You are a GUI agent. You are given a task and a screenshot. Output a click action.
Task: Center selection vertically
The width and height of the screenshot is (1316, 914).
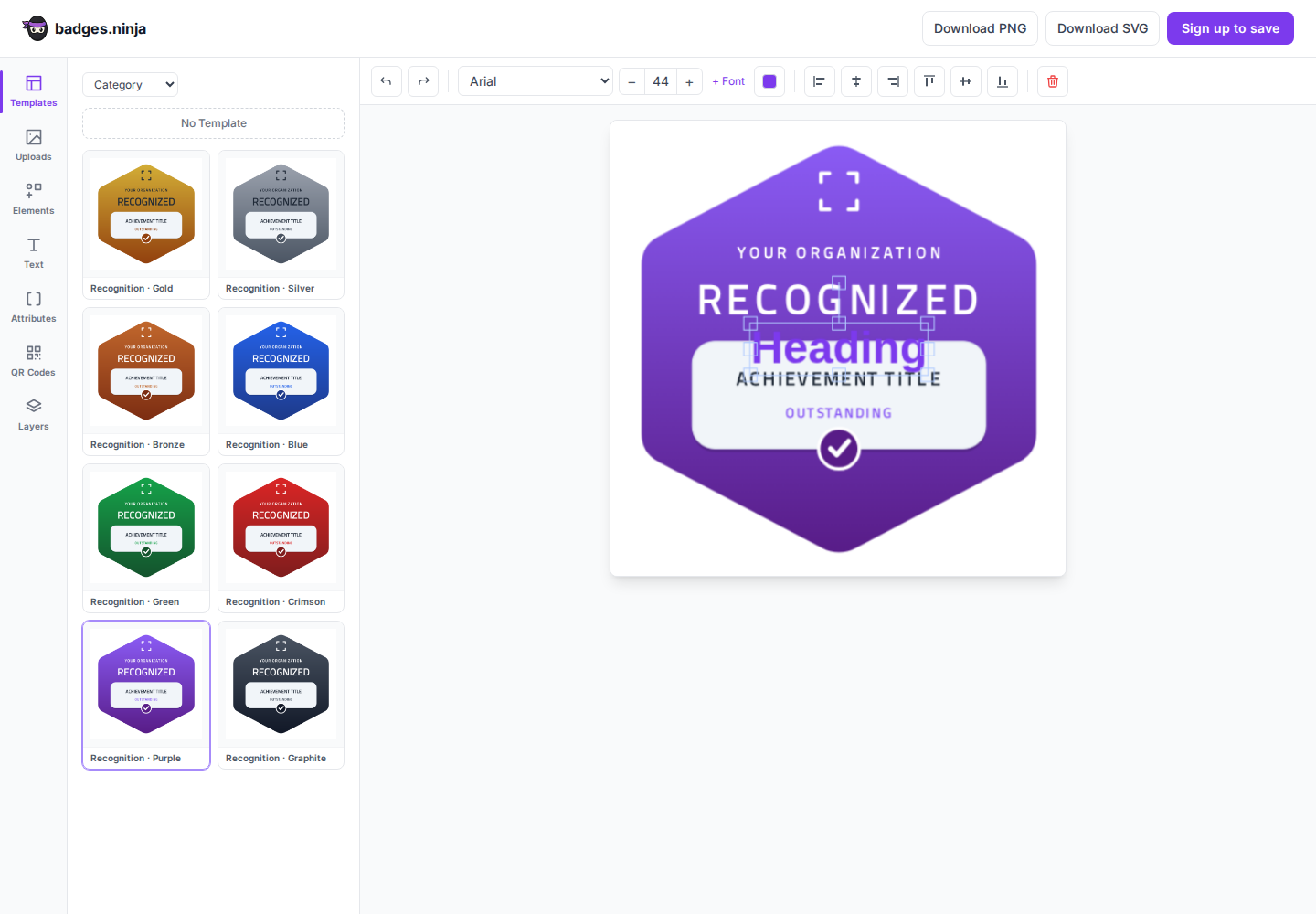coord(966,81)
